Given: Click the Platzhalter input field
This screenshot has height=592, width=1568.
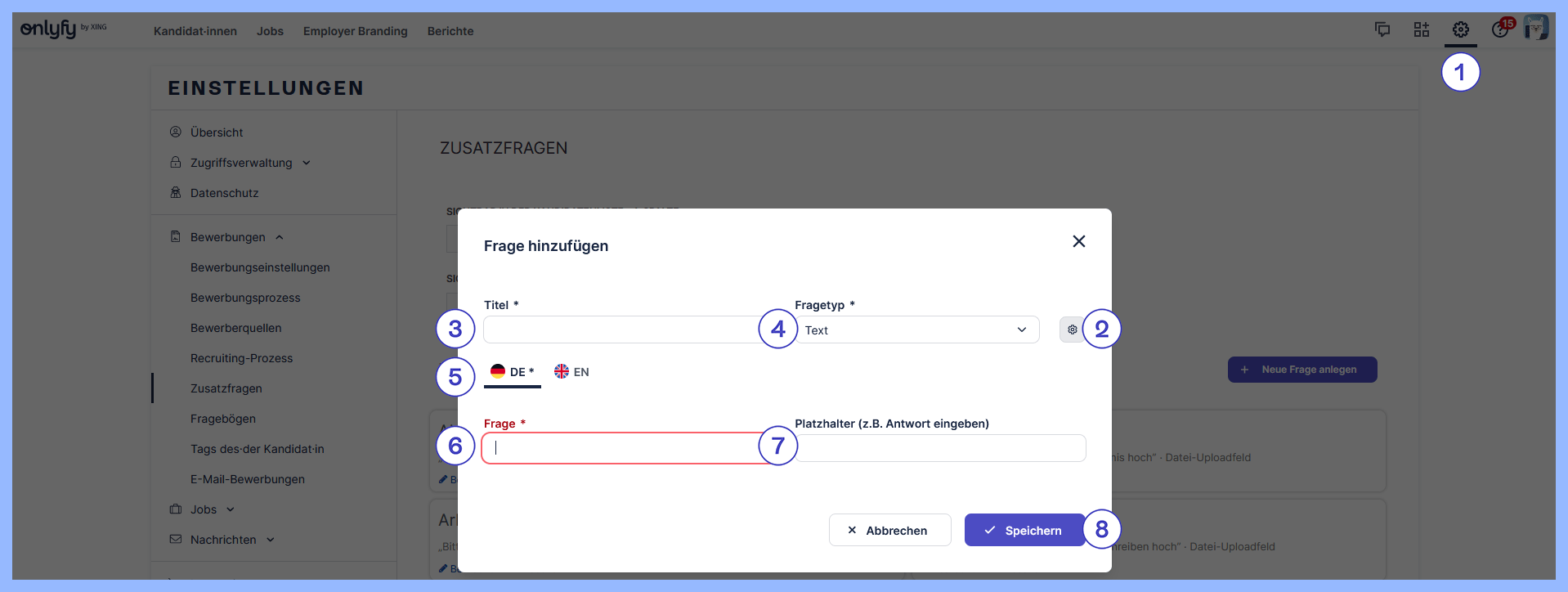Looking at the screenshot, I should 940,448.
